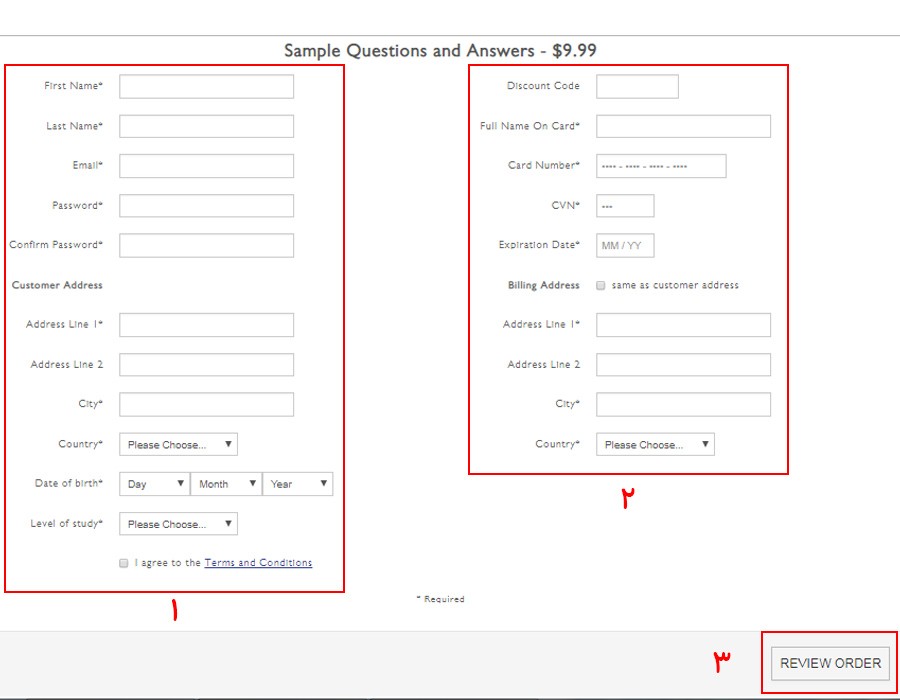Select the Year of birth dropdown
Image resolution: width=900 pixels, height=700 pixels.
point(297,484)
